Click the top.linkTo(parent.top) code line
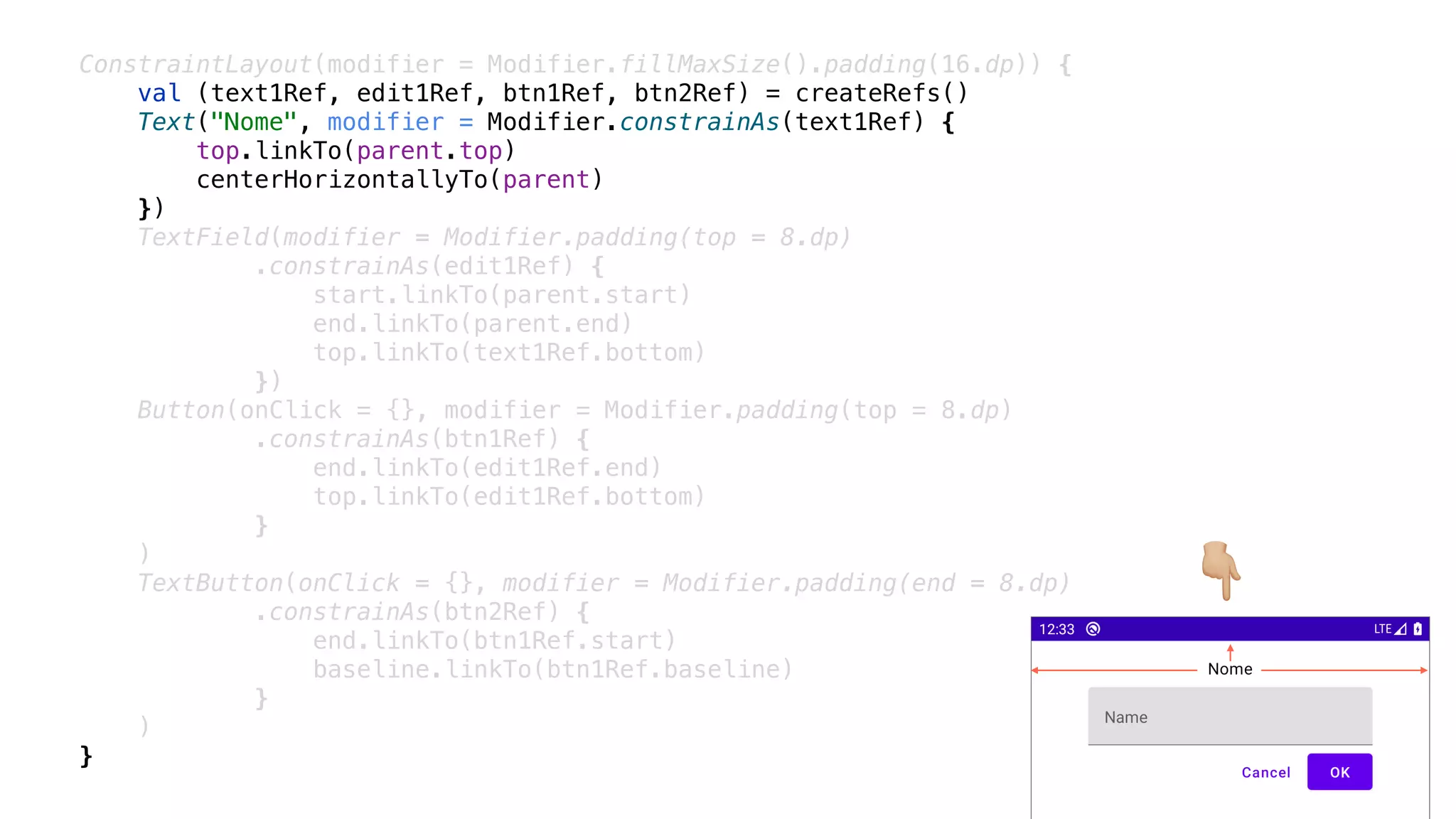Screen dimensions: 1456x819 click(x=355, y=151)
